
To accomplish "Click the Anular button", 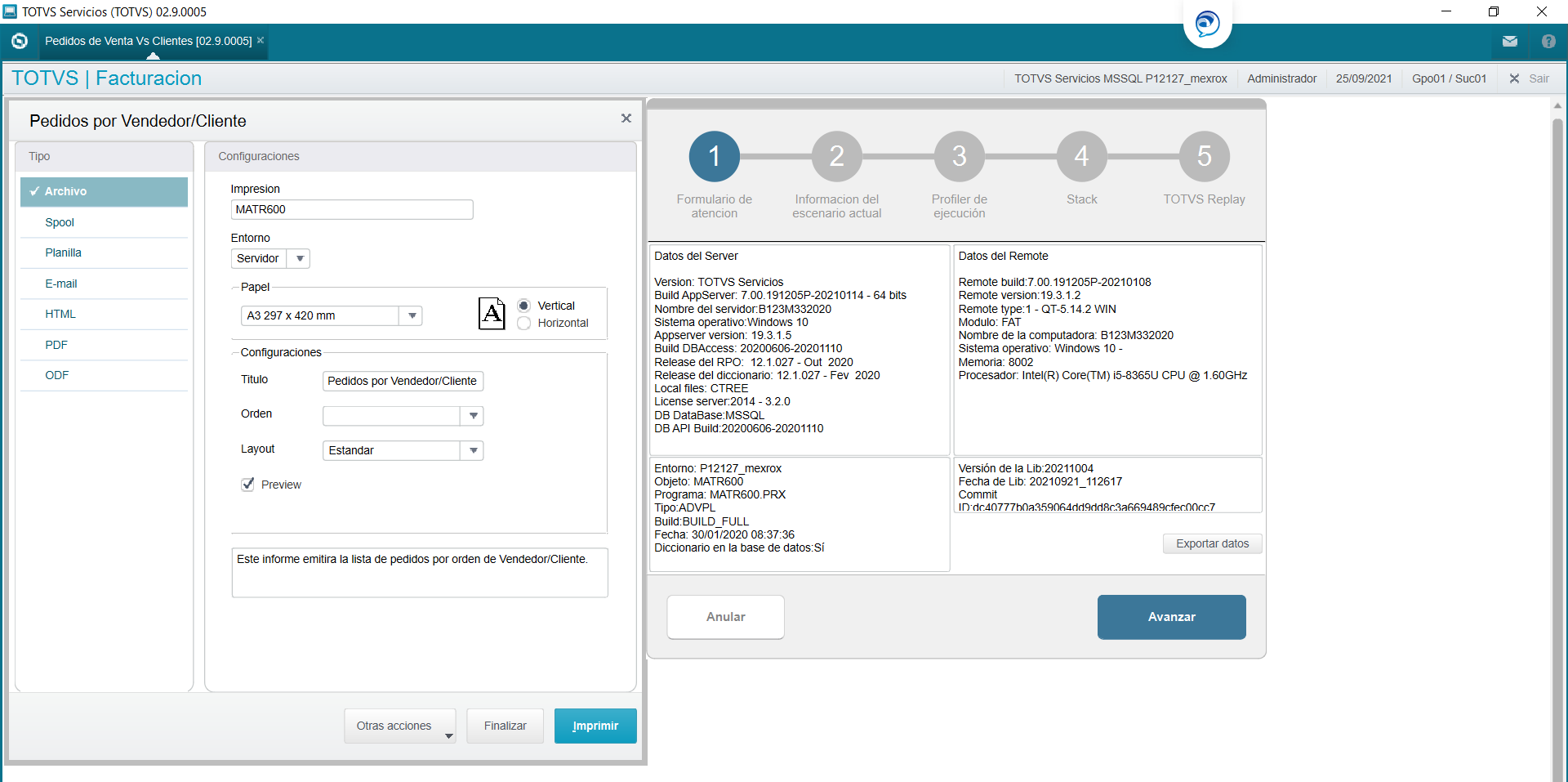I will click(725, 617).
